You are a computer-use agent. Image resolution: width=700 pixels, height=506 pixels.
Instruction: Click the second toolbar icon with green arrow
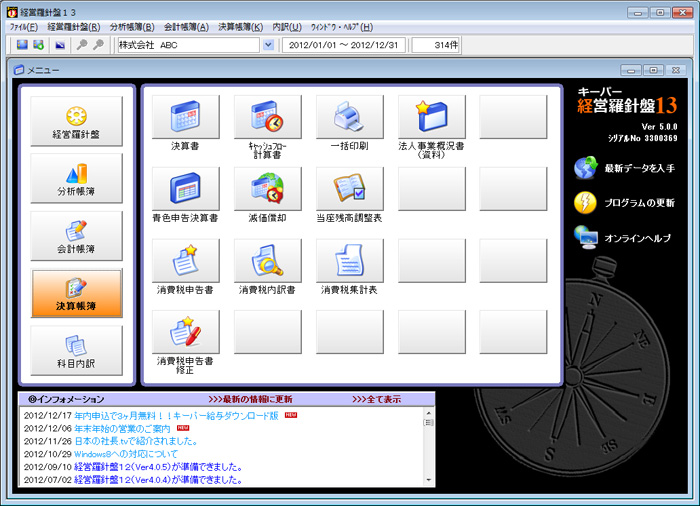(39, 45)
